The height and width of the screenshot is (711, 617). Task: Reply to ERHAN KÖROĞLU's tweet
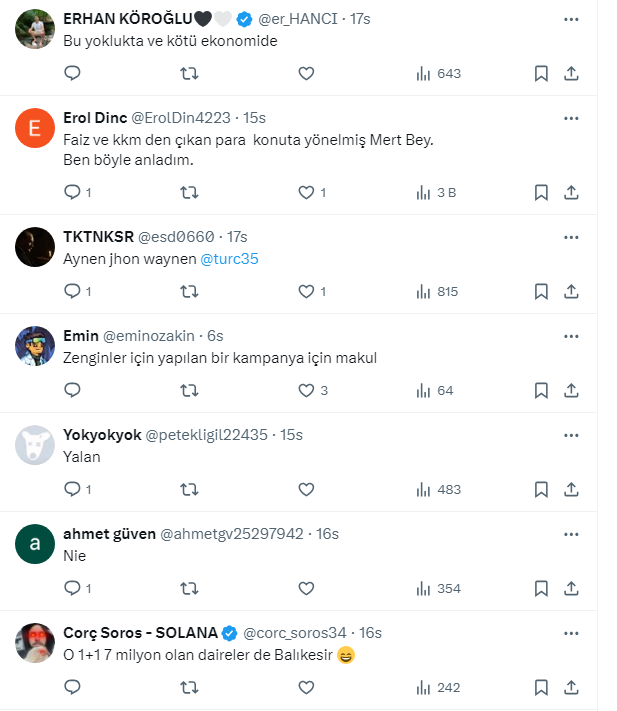pos(72,73)
